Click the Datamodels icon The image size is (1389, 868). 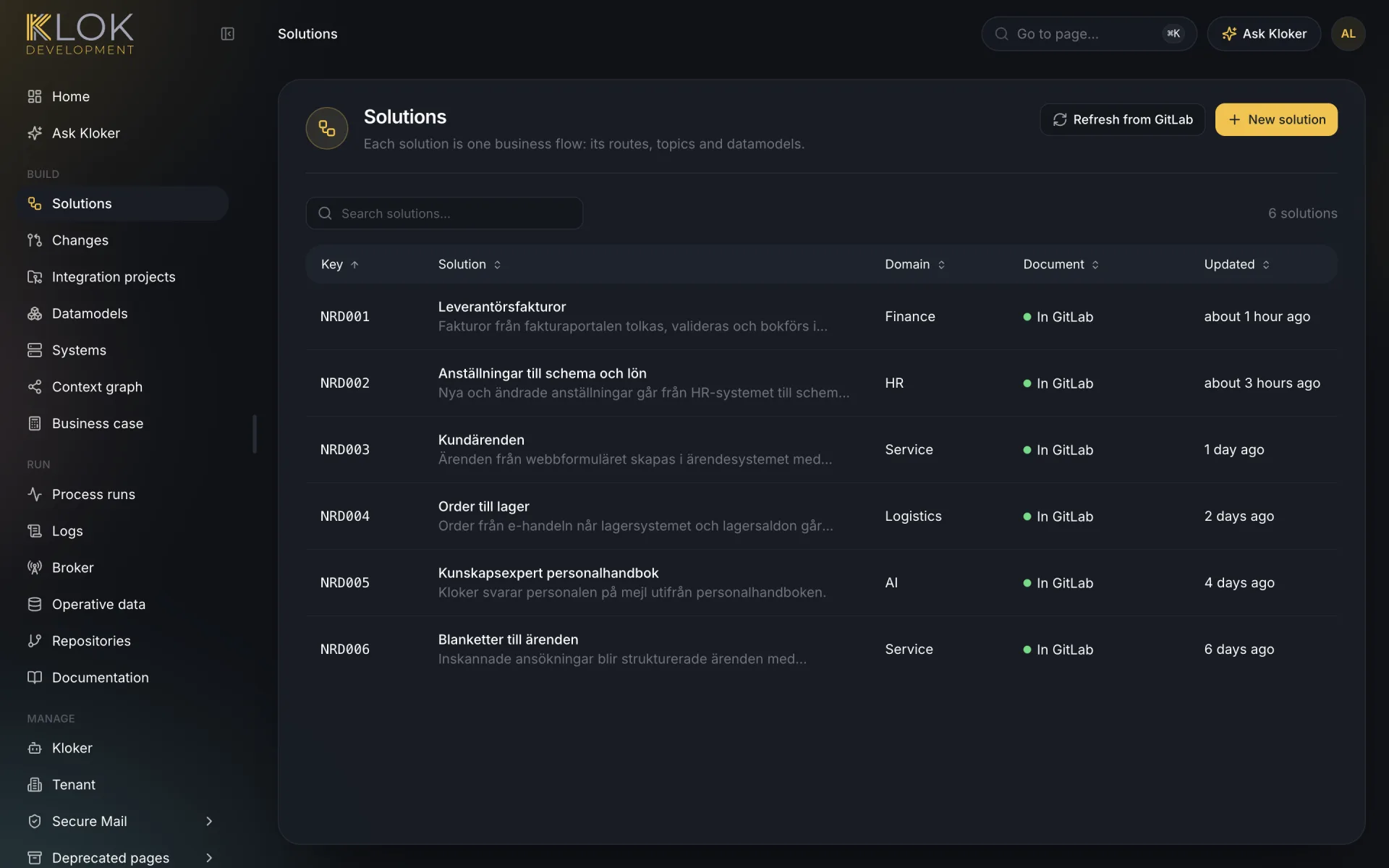[34, 313]
